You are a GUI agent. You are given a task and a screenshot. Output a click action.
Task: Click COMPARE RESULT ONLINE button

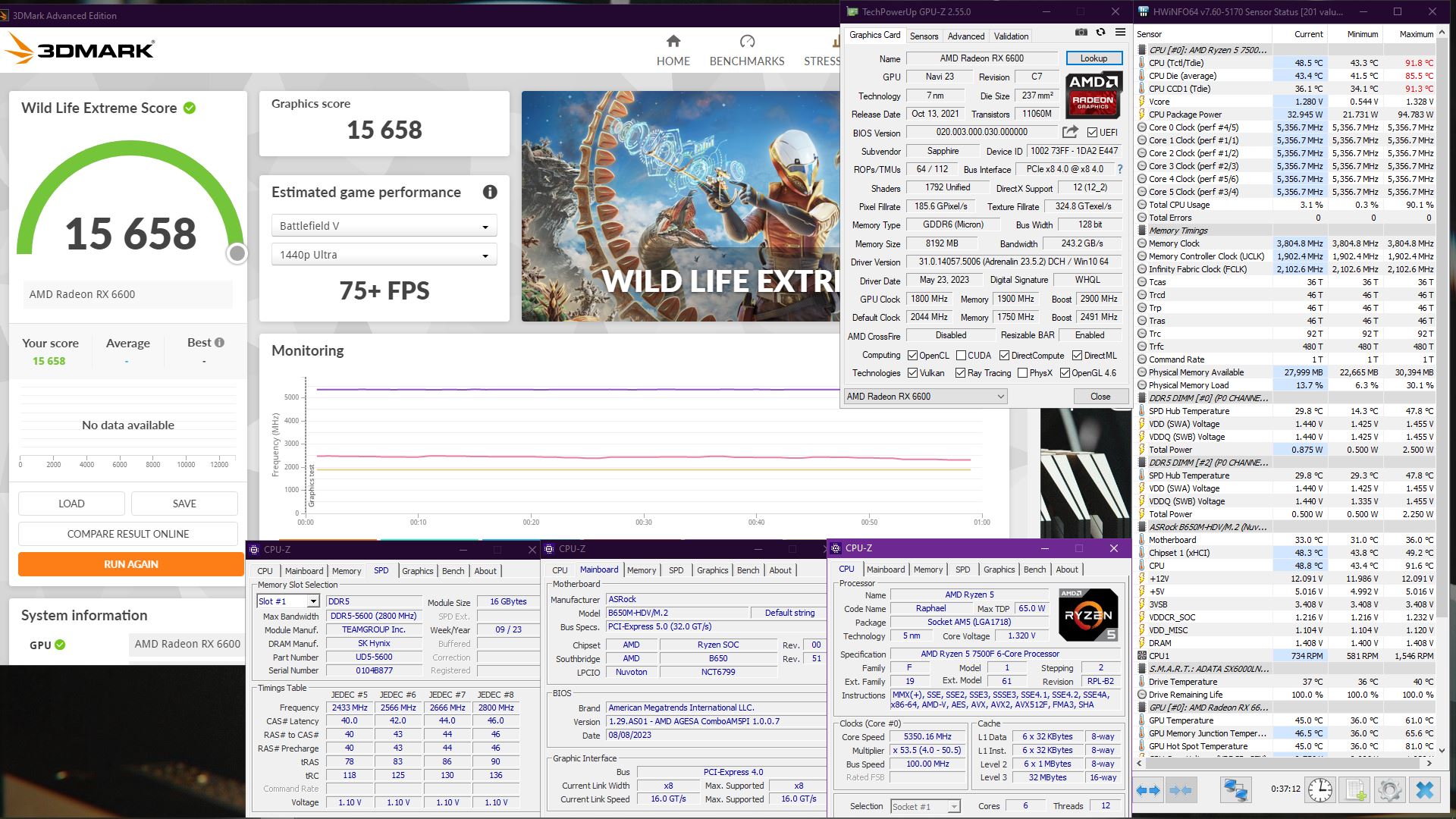click(x=128, y=534)
